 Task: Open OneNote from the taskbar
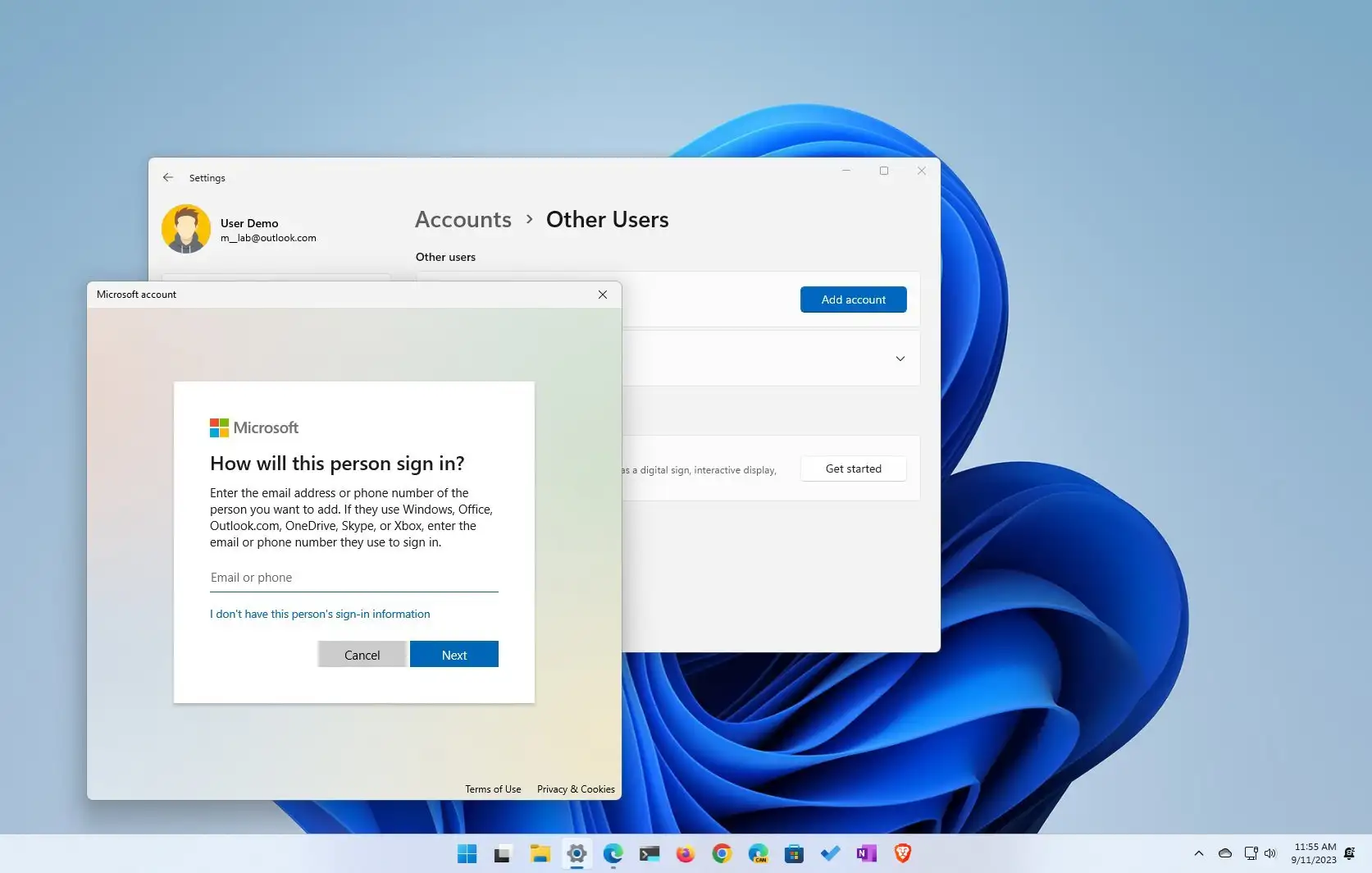(x=866, y=854)
